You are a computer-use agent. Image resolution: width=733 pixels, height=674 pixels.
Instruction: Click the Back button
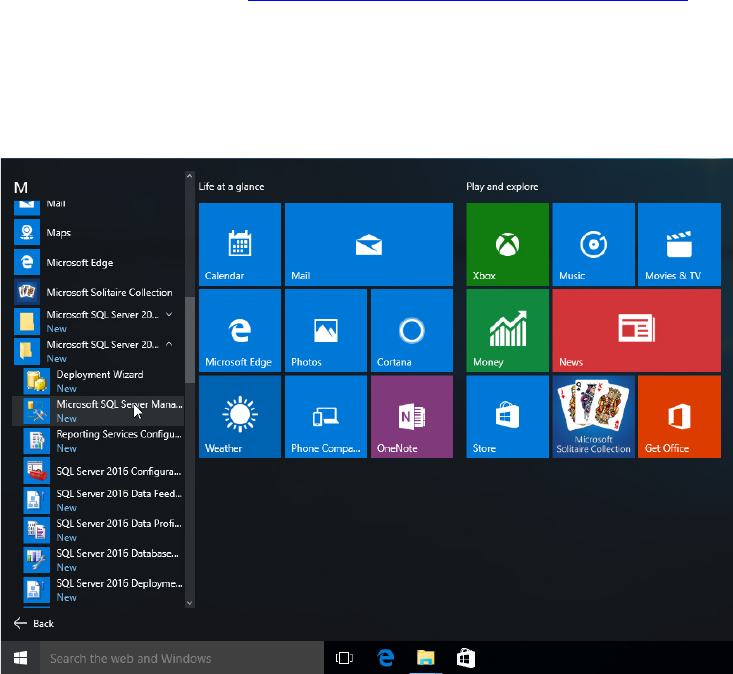pos(34,623)
